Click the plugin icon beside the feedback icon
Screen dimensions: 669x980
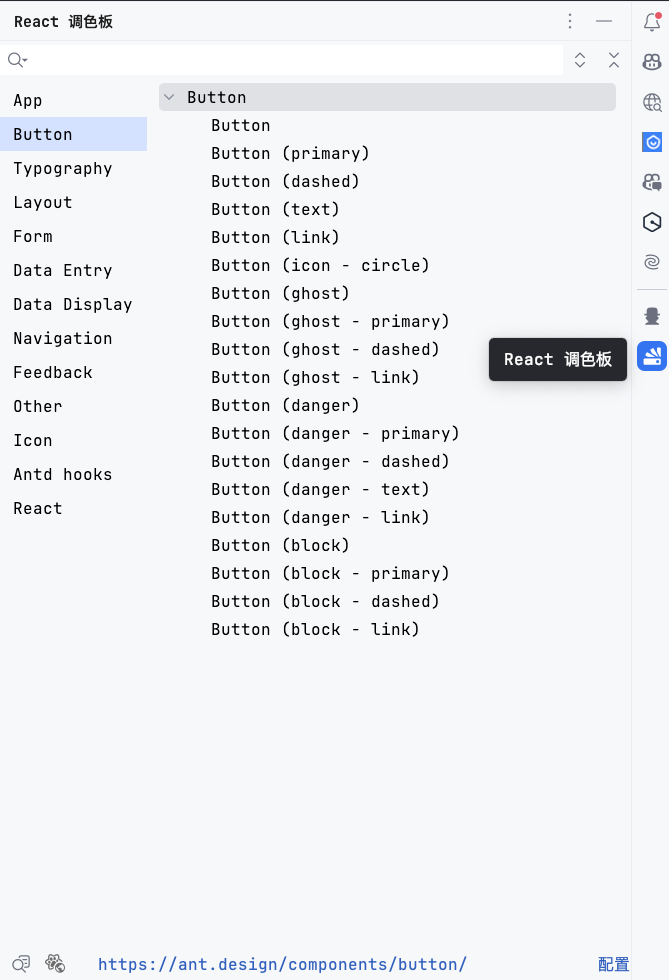tap(56, 963)
